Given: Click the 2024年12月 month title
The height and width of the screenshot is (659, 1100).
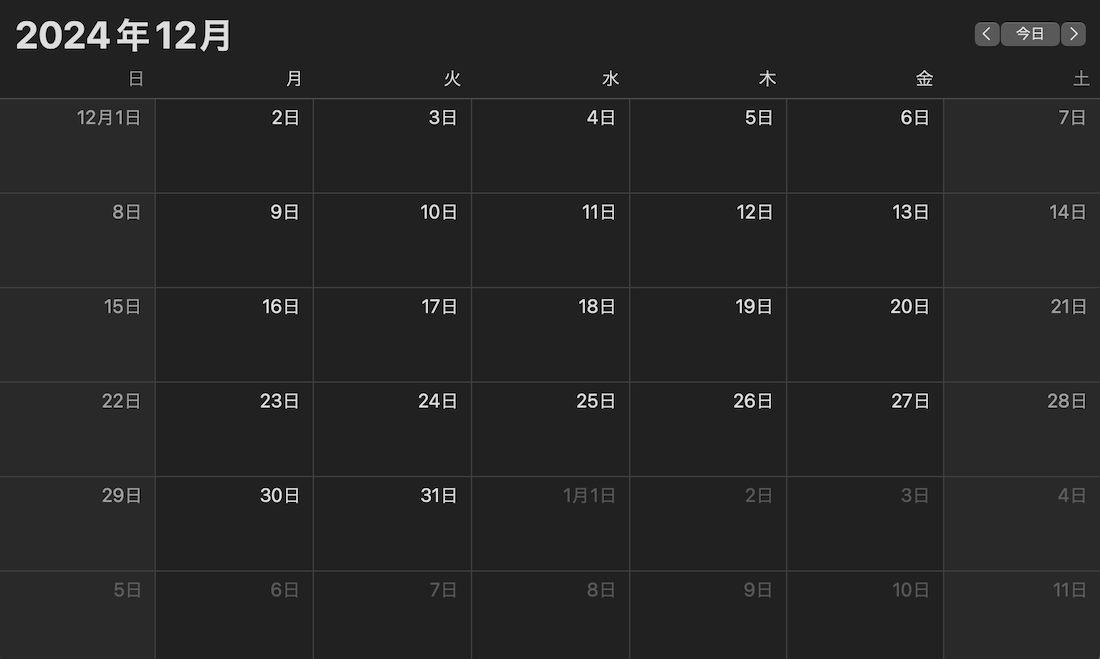Looking at the screenshot, I should [123, 35].
